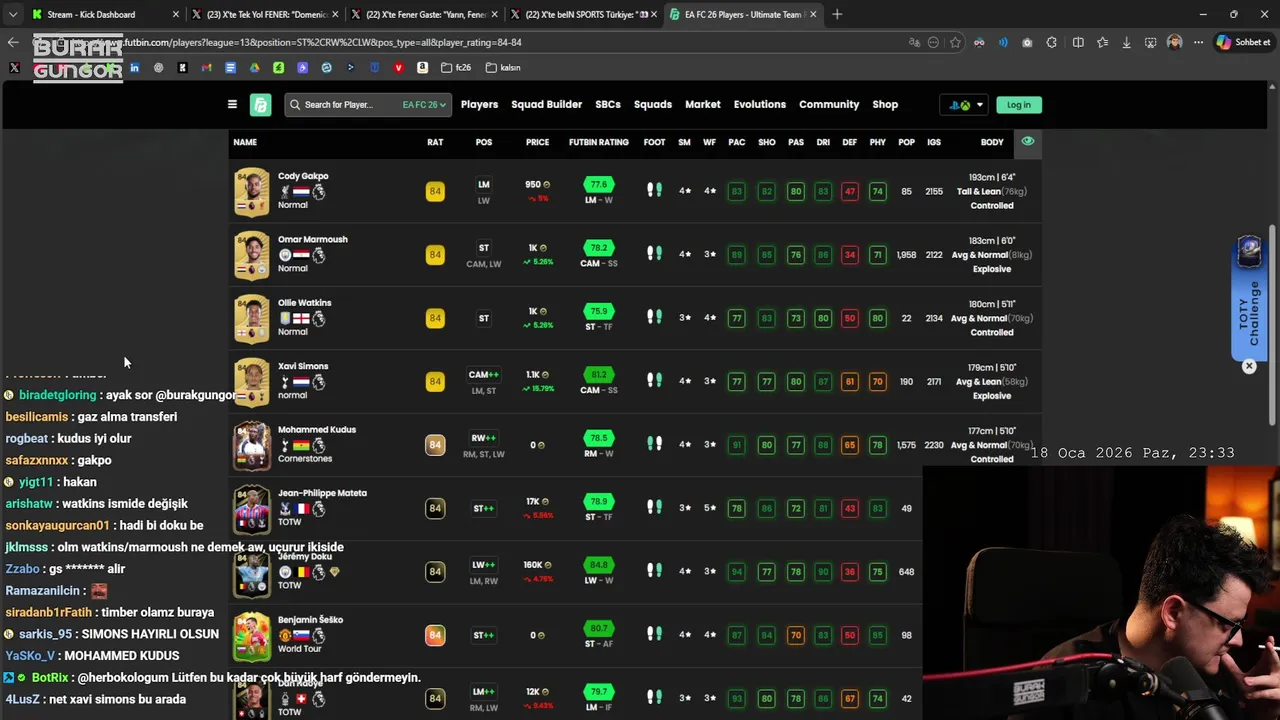Screen dimensions: 1280x720
Task: Sort the table by the RAT column
Action: click(x=435, y=142)
